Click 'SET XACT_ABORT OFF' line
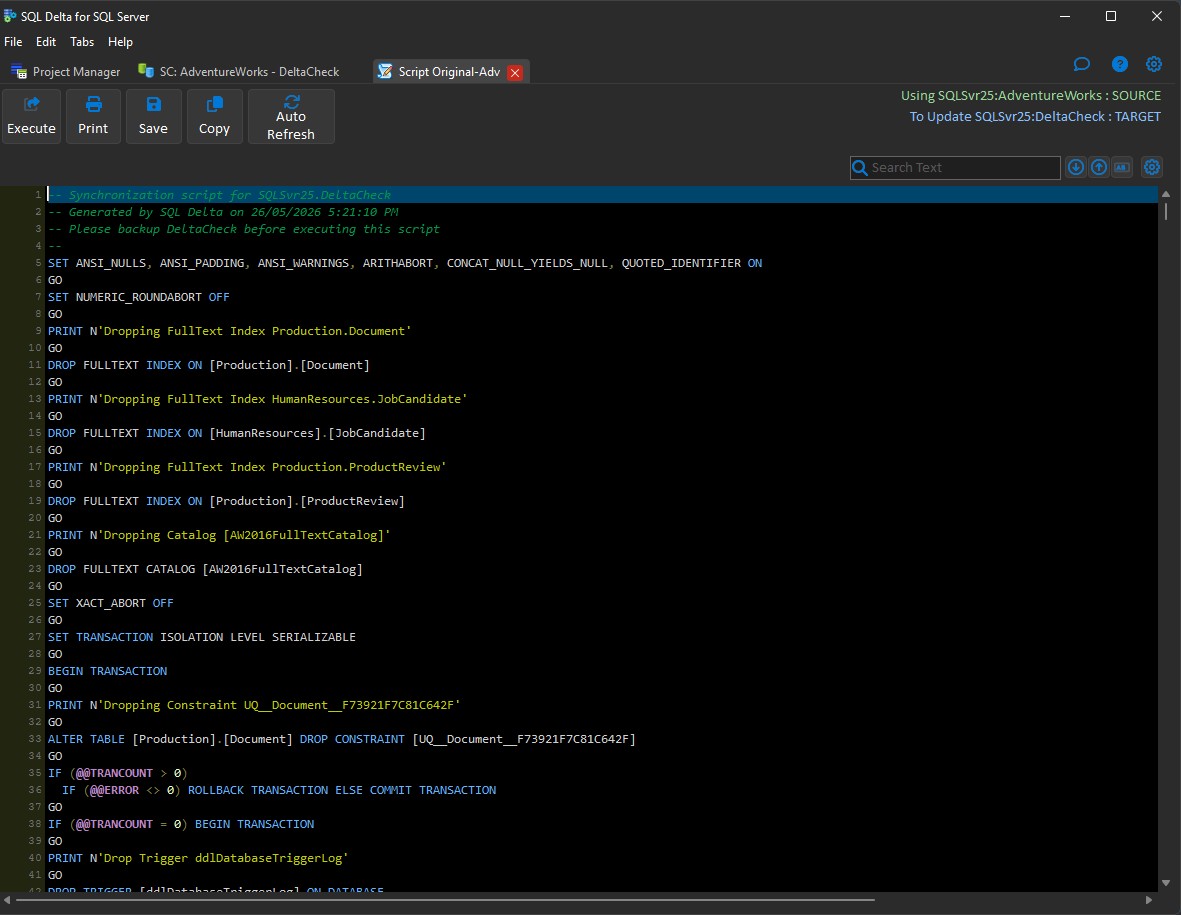1181x915 pixels. tap(111, 603)
